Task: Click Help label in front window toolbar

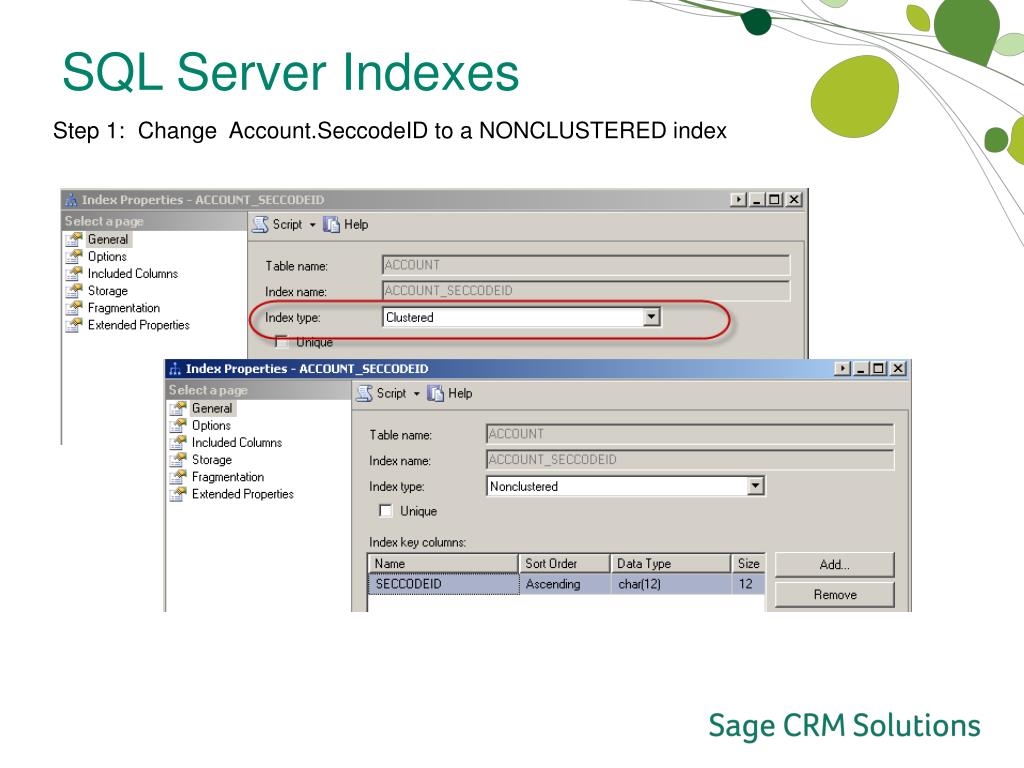Action: [x=460, y=393]
